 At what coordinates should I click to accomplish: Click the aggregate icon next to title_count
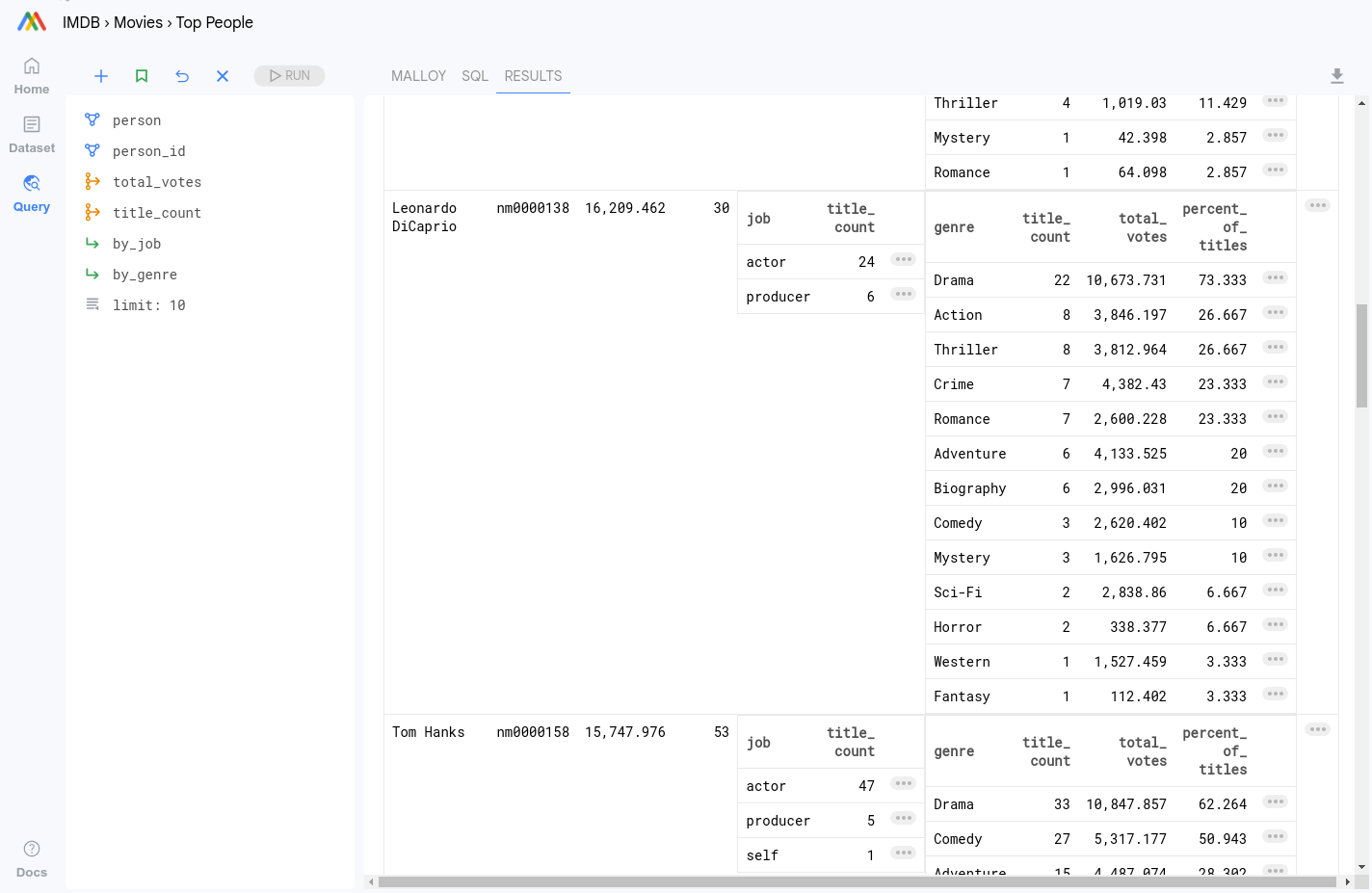pyautogui.click(x=92, y=212)
